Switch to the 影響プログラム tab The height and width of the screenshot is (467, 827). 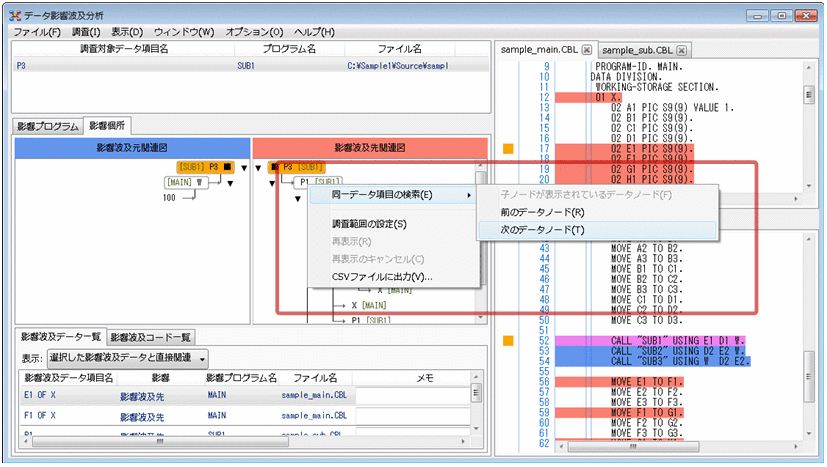(x=48, y=127)
